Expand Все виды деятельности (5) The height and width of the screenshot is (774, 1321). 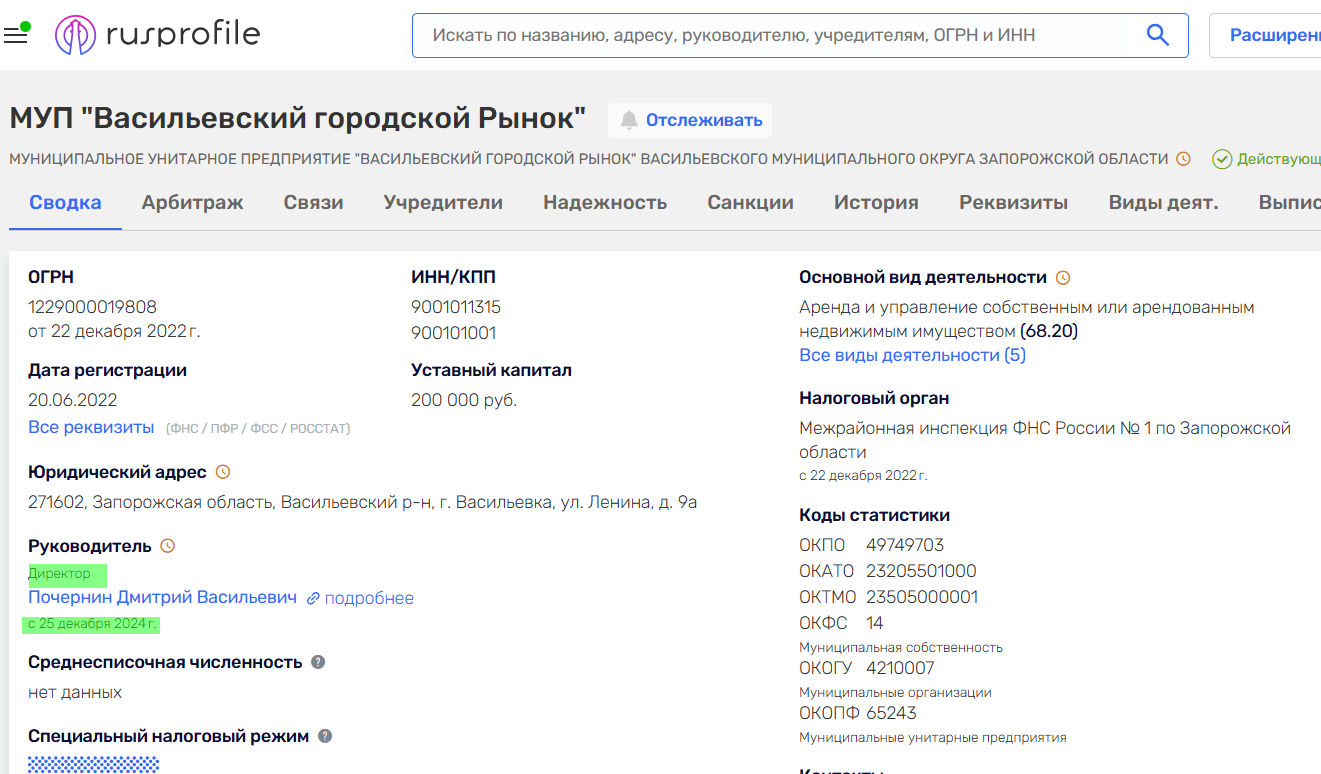click(x=912, y=354)
